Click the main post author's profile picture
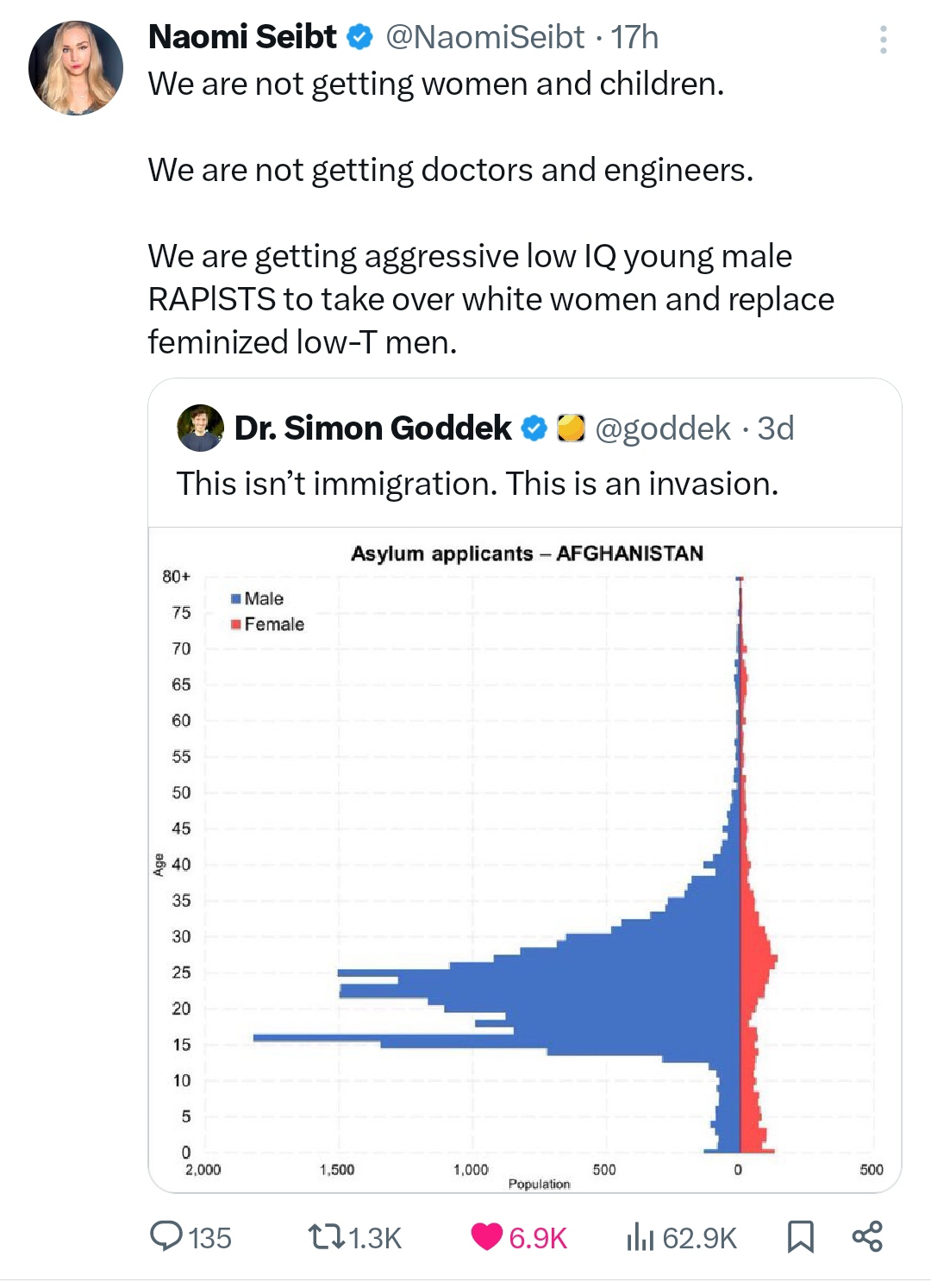 point(76,68)
